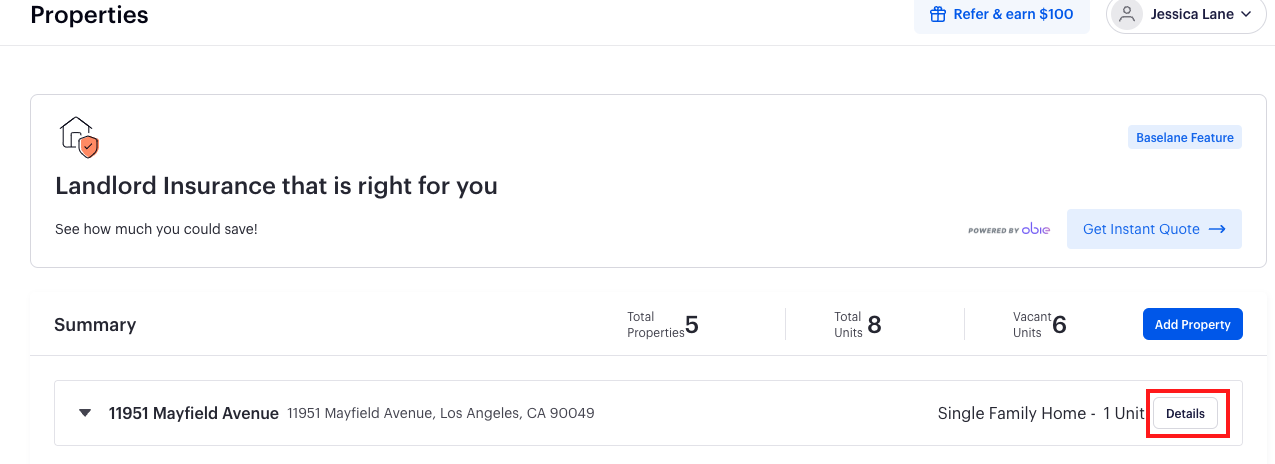Click the Jessica Lane profile avatar icon
Viewport: 1275px width, 464px height.
(x=1128, y=14)
